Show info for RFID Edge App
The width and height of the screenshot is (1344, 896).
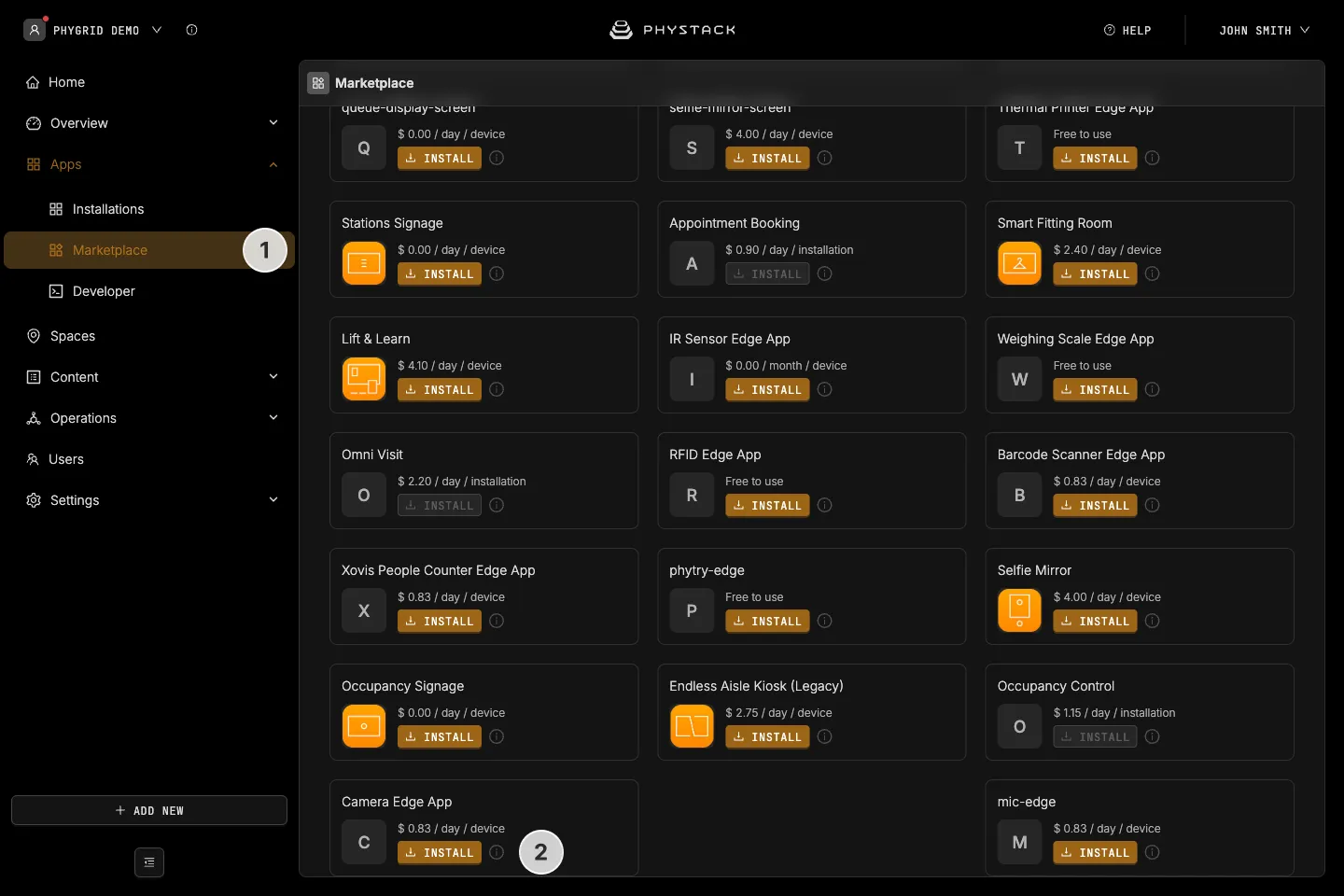825,505
